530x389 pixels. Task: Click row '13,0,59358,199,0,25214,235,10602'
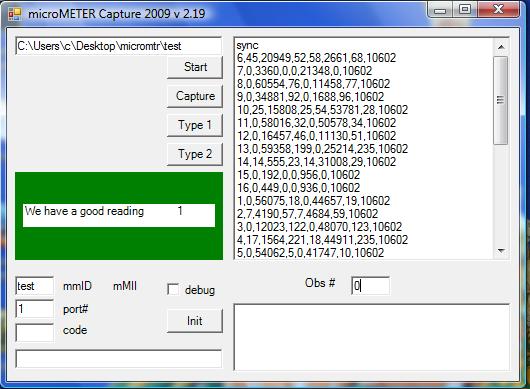point(322,149)
